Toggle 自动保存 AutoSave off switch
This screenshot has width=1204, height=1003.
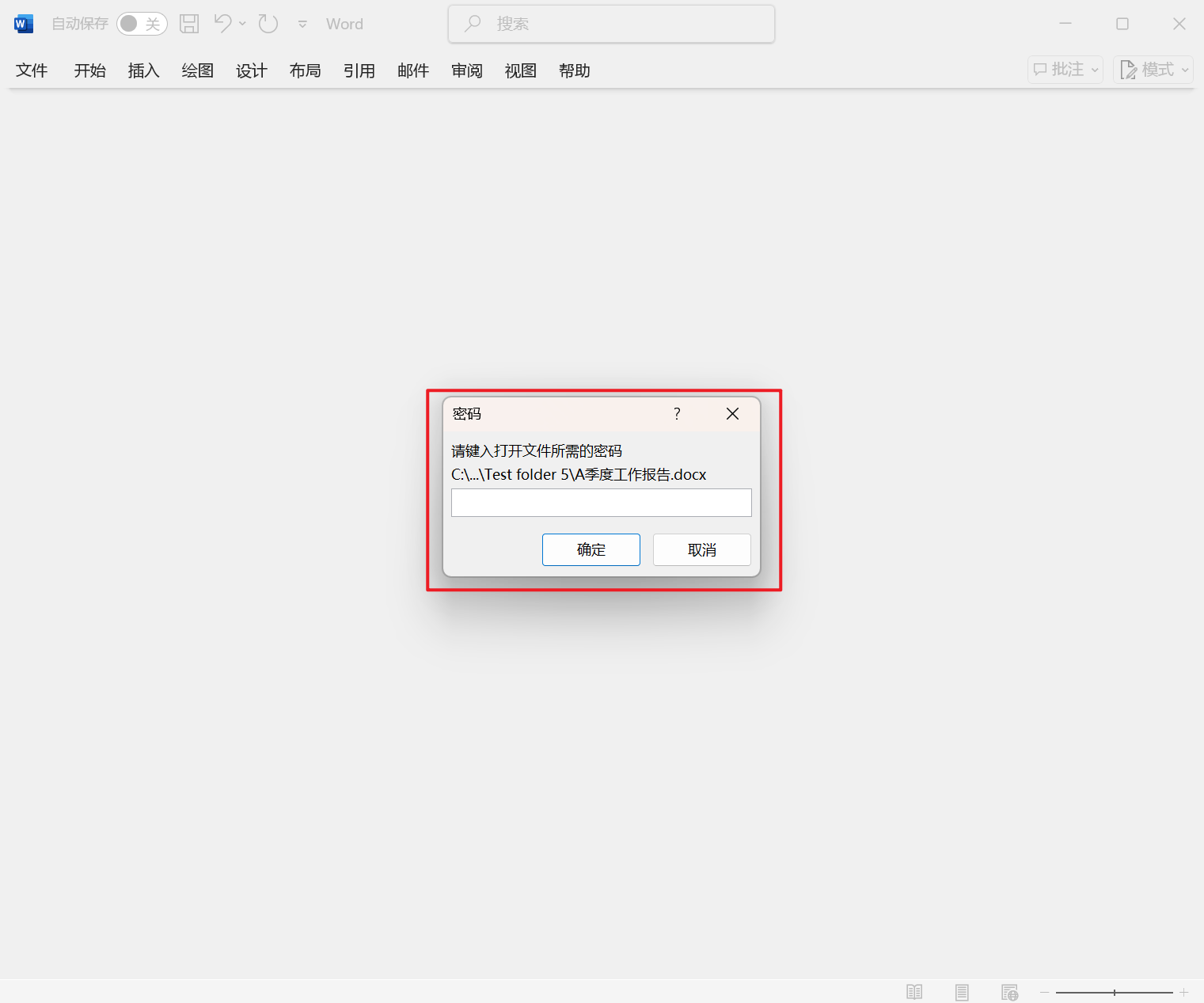[x=142, y=24]
